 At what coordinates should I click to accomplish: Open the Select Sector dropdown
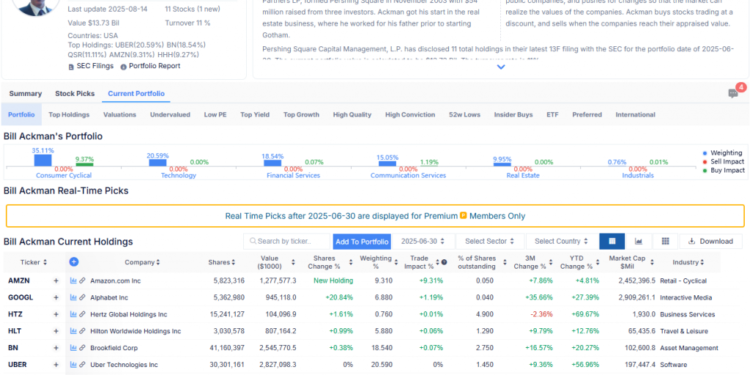(490, 241)
